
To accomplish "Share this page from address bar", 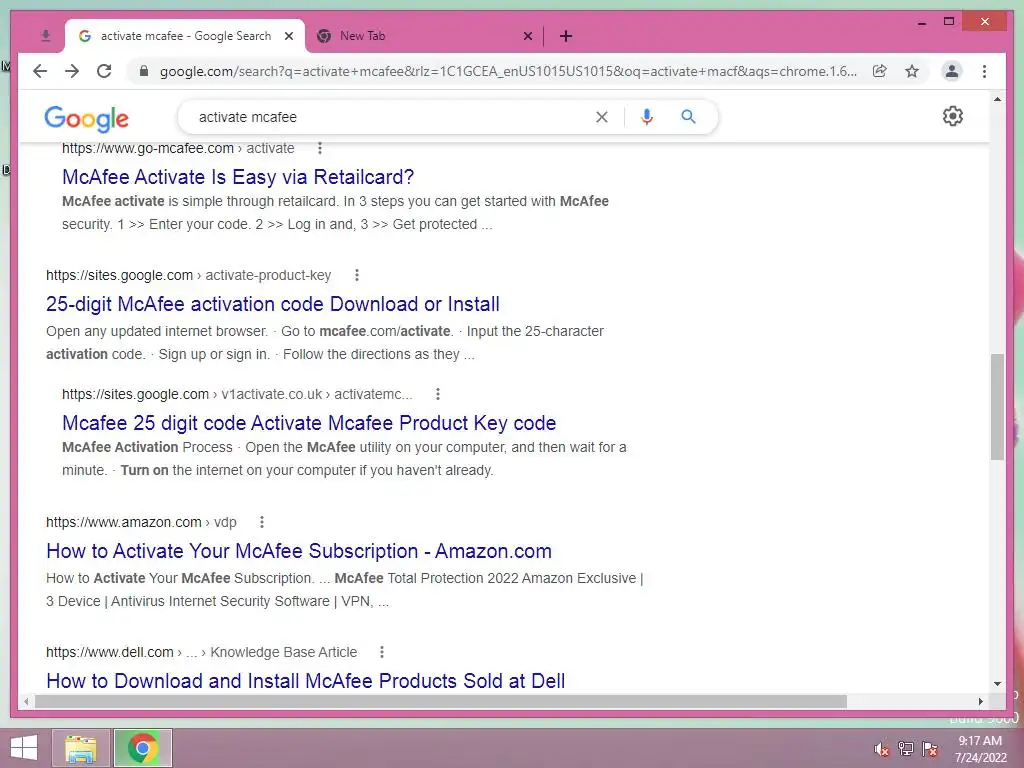I will tap(880, 71).
